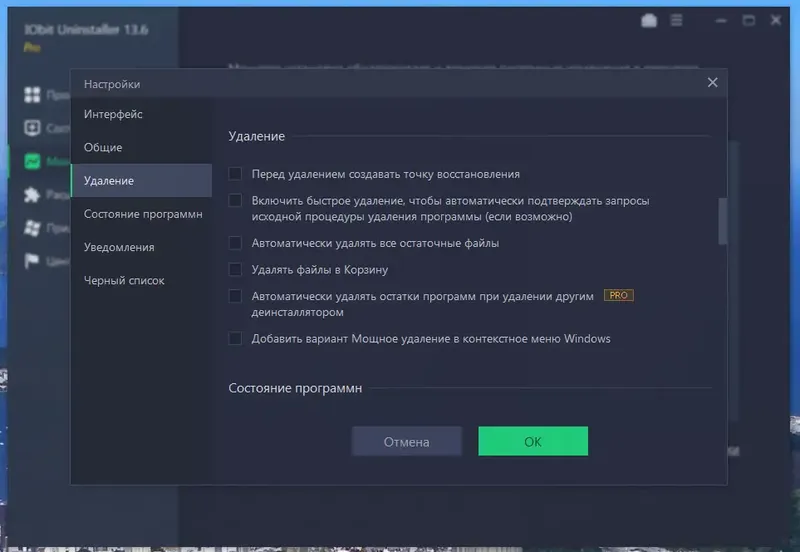
Task: Click the Windows apps icon in sidebar
Action: click(32, 228)
